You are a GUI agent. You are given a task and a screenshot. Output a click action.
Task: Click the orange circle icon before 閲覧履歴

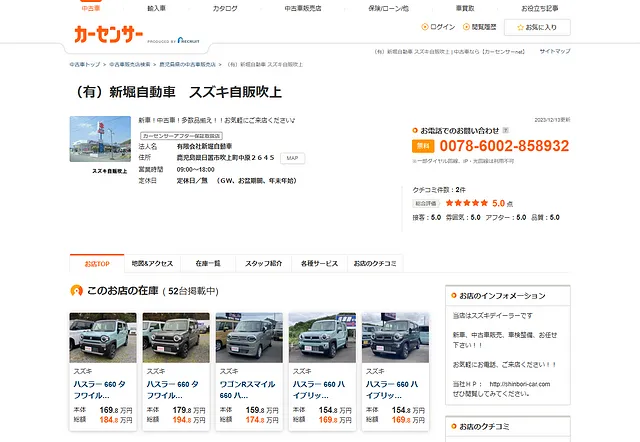tap(466, 27)
